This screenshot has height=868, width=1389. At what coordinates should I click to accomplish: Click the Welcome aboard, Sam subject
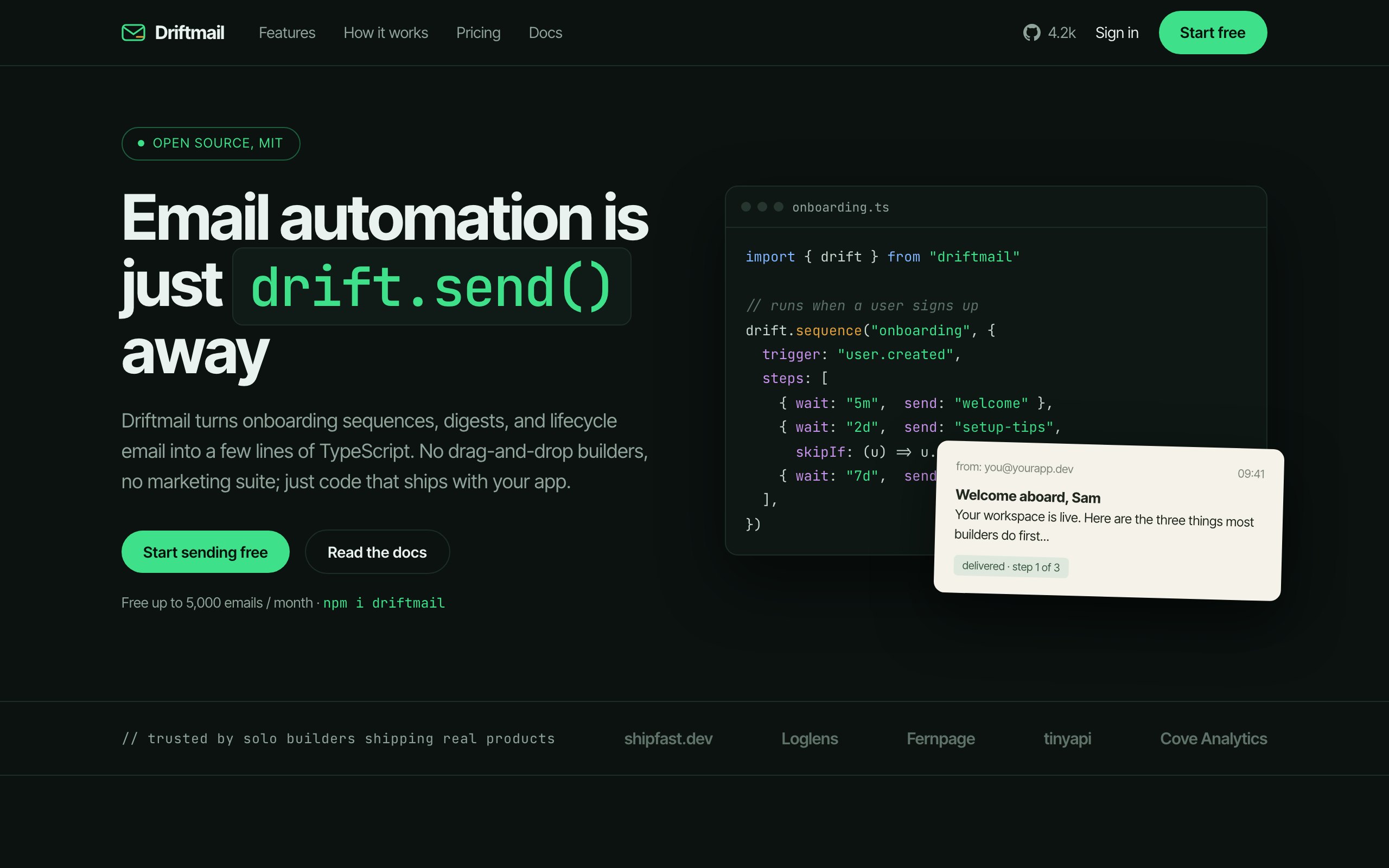point(1028,496)
